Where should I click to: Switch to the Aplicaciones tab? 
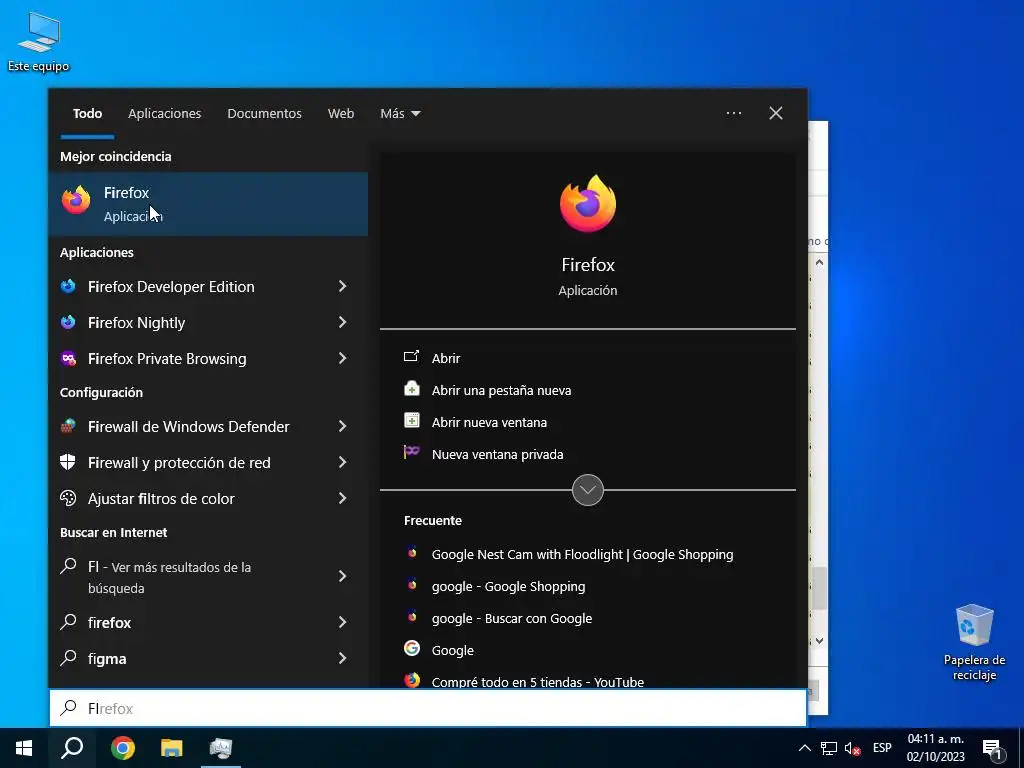click(165, 114)
